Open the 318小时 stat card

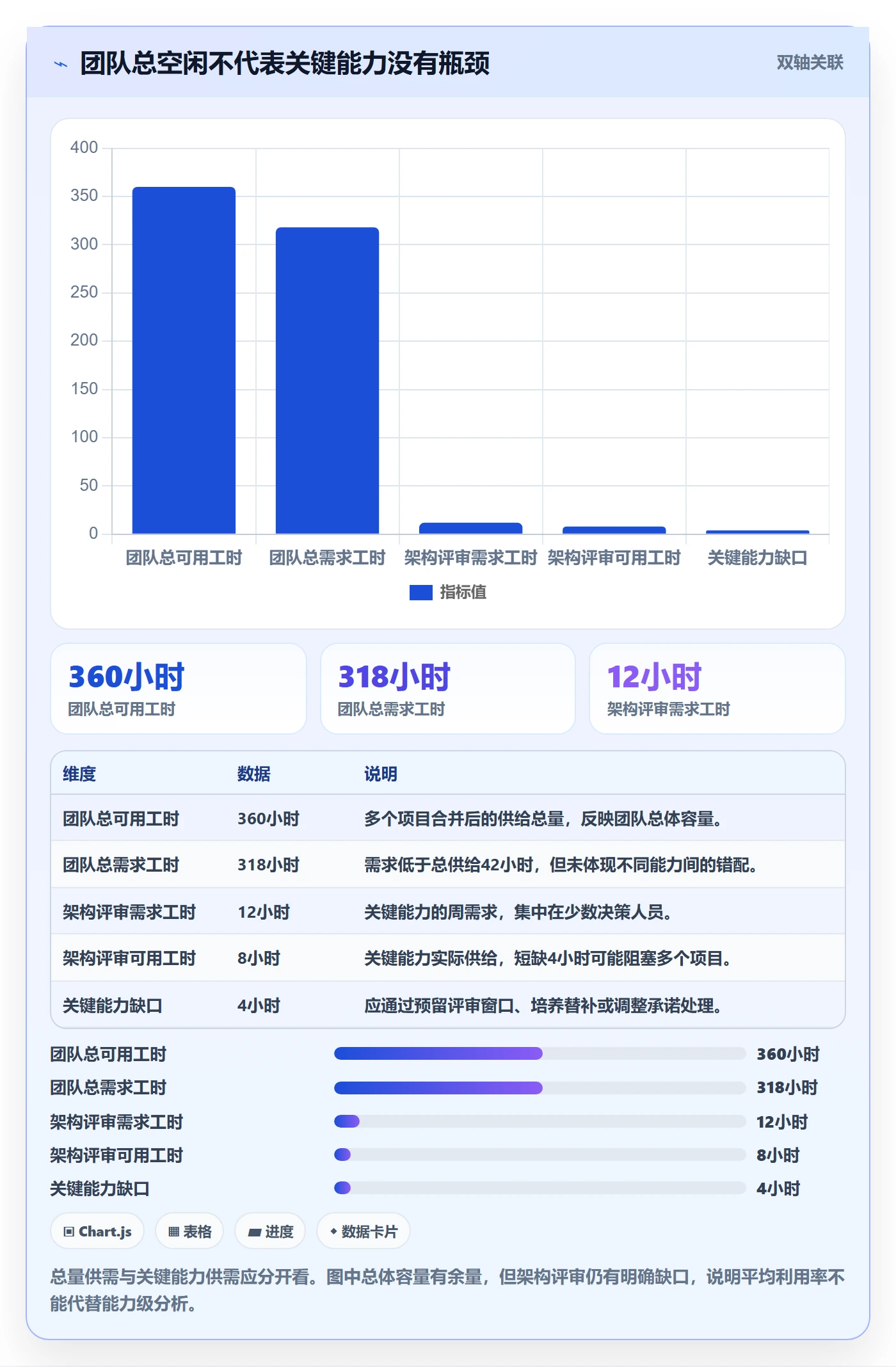click(448, 689)
